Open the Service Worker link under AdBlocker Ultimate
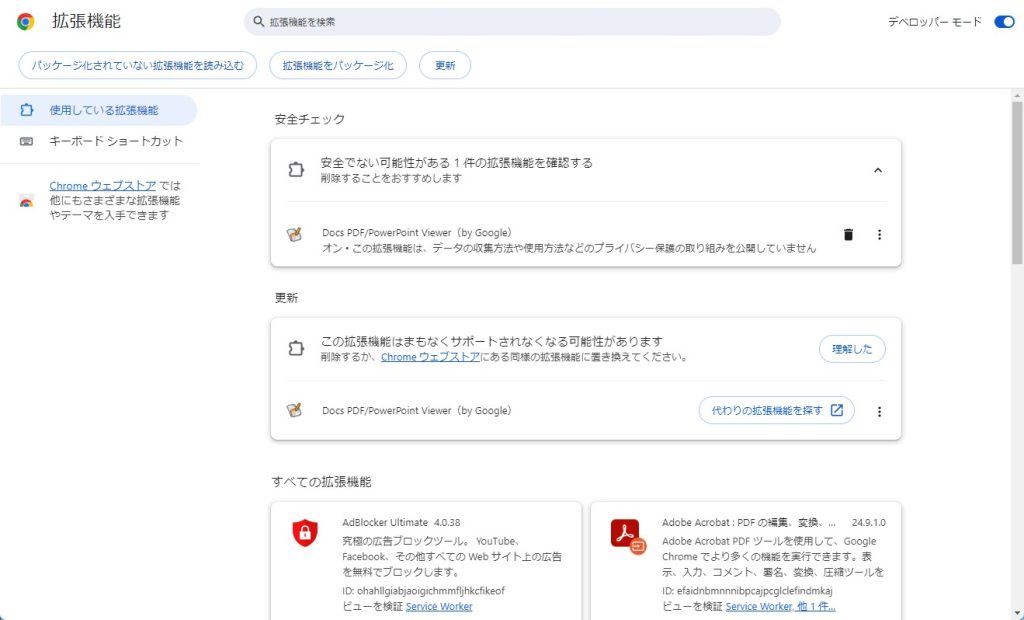This screenshot has height=620, width=1024. (439, 607)
